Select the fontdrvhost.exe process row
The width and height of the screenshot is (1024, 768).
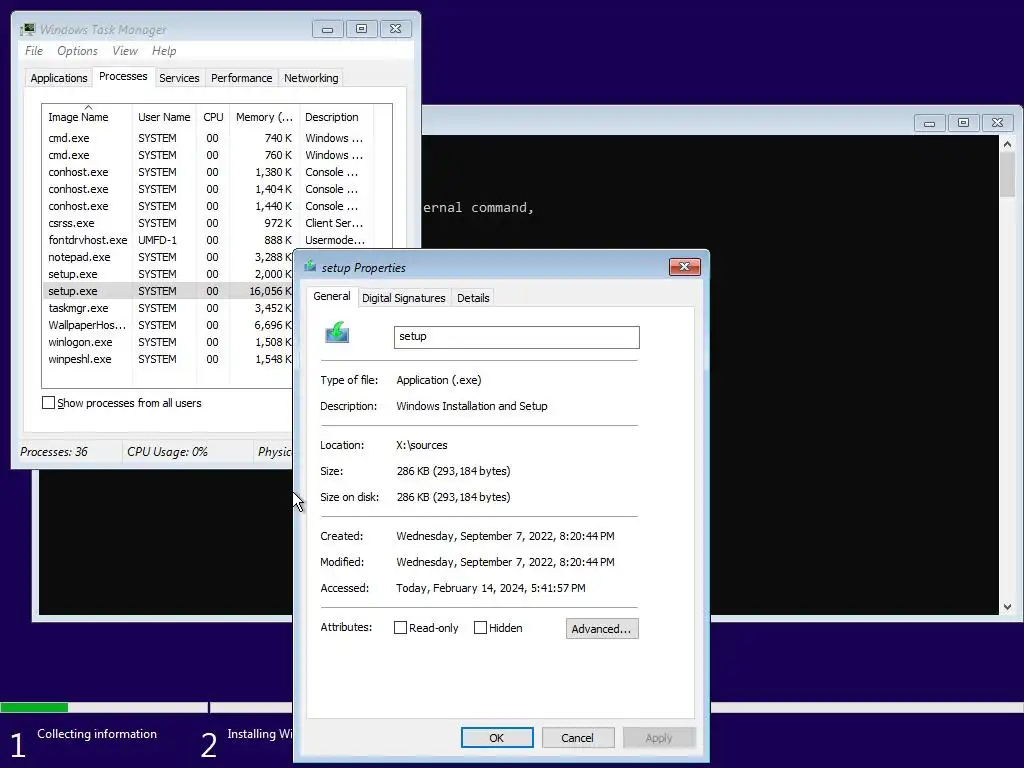tap(207, 240)
